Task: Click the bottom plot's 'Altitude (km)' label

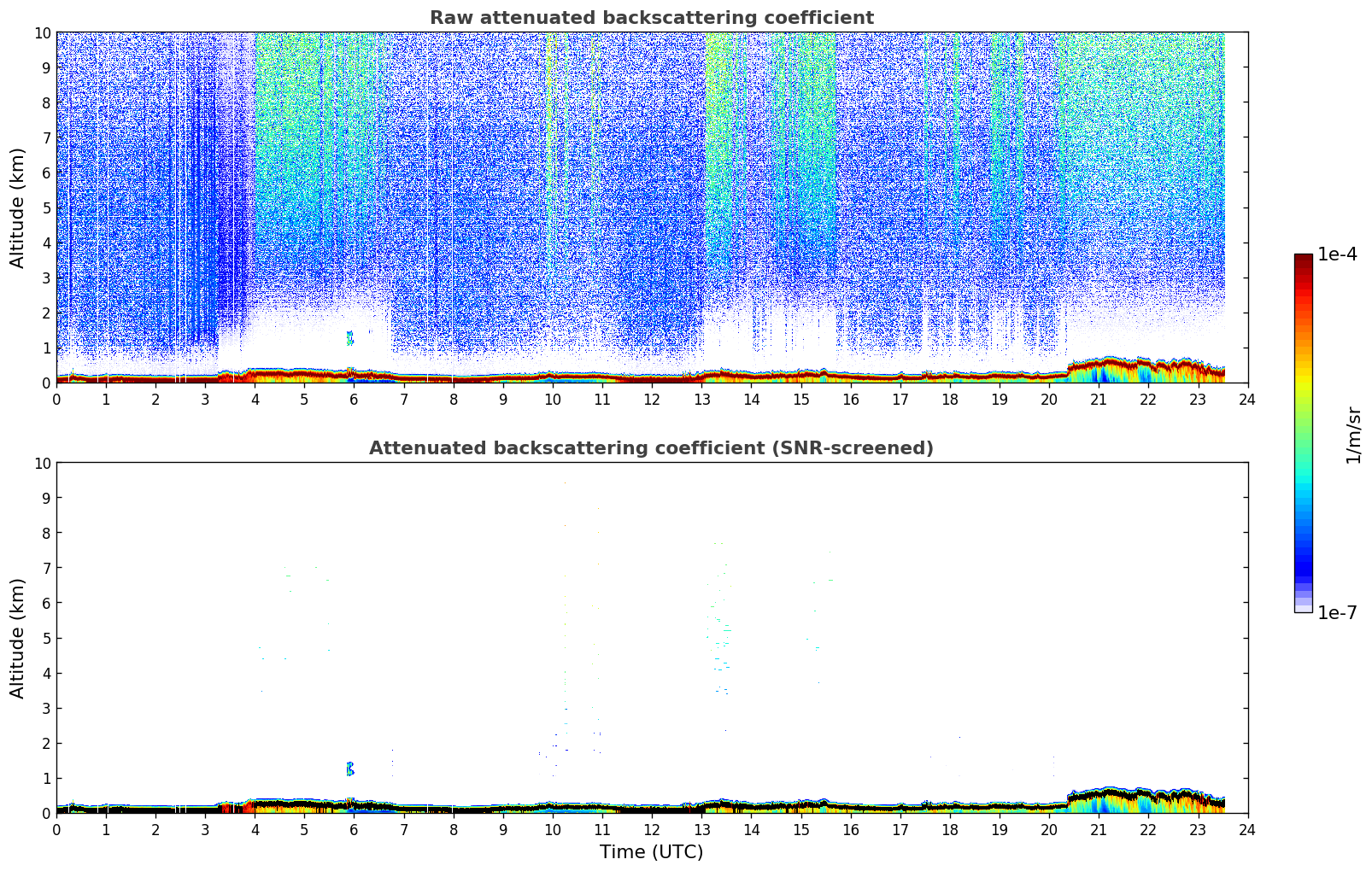Action: click(18, 638)
